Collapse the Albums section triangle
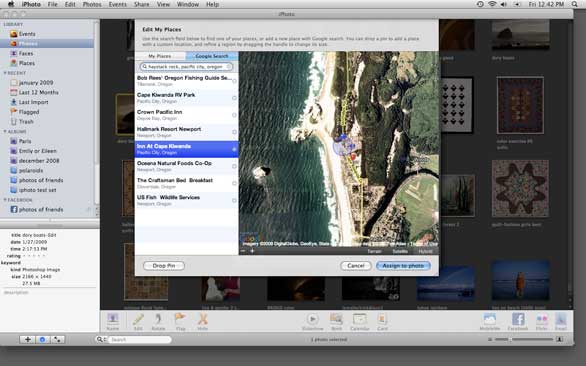Image resolution: width=586 pixels, height=366 pixels. coord(5,132)
